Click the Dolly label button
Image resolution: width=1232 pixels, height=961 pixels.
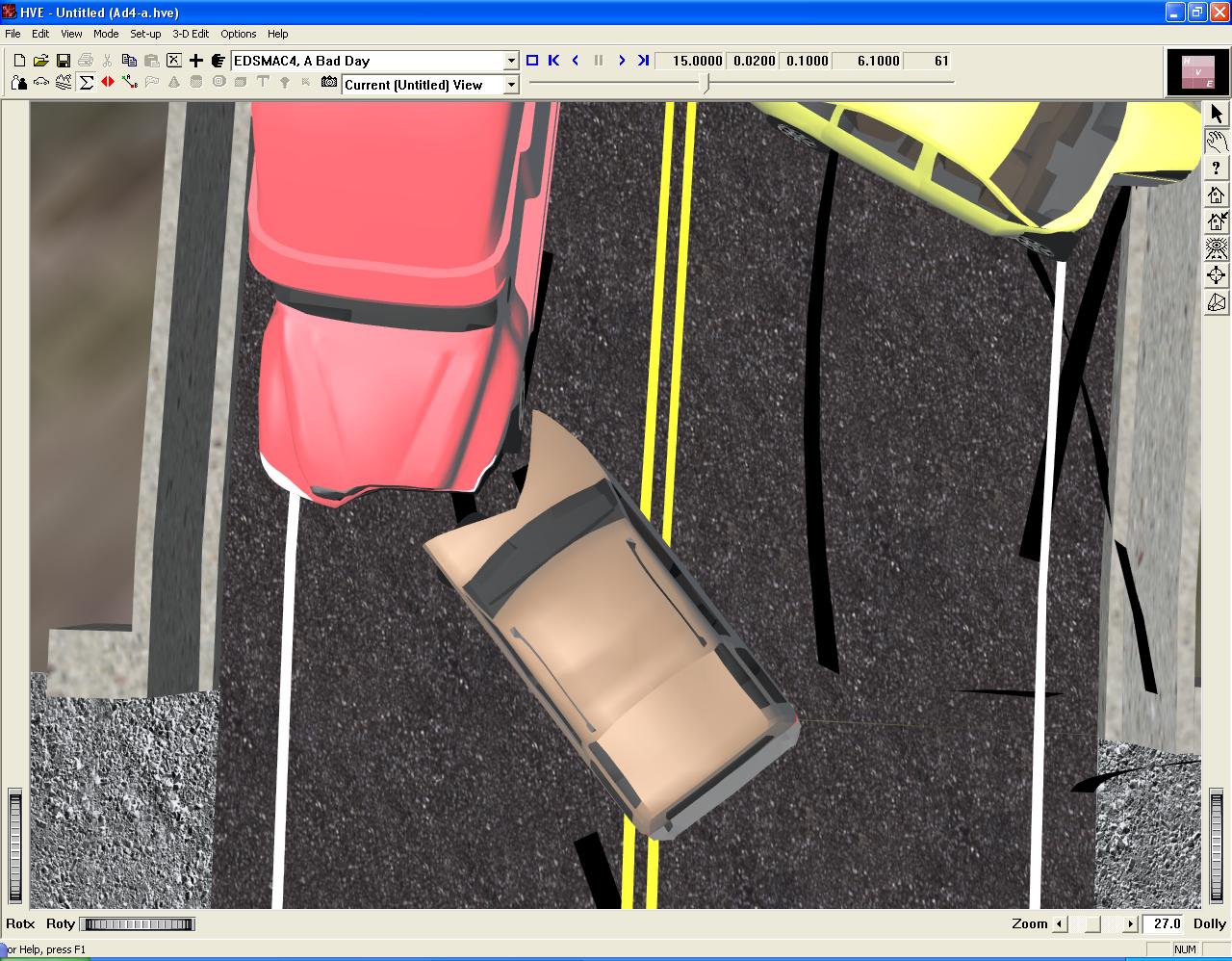(1209, 923)
